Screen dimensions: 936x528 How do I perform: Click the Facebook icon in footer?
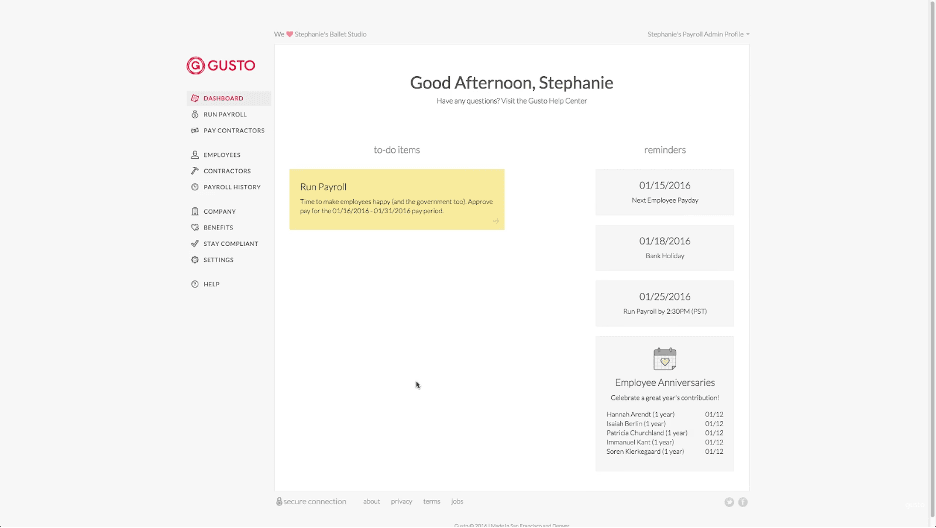click(x=743, y=502)
